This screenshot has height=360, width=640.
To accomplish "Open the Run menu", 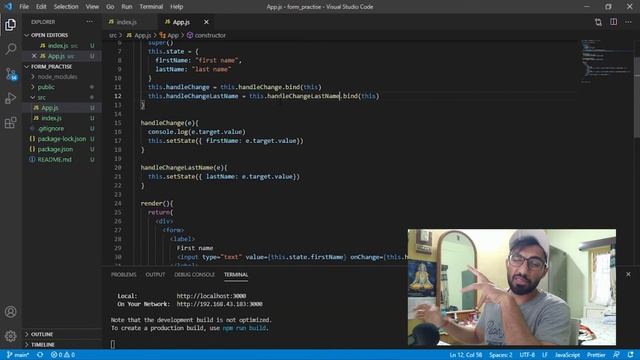I will (127, 7).
